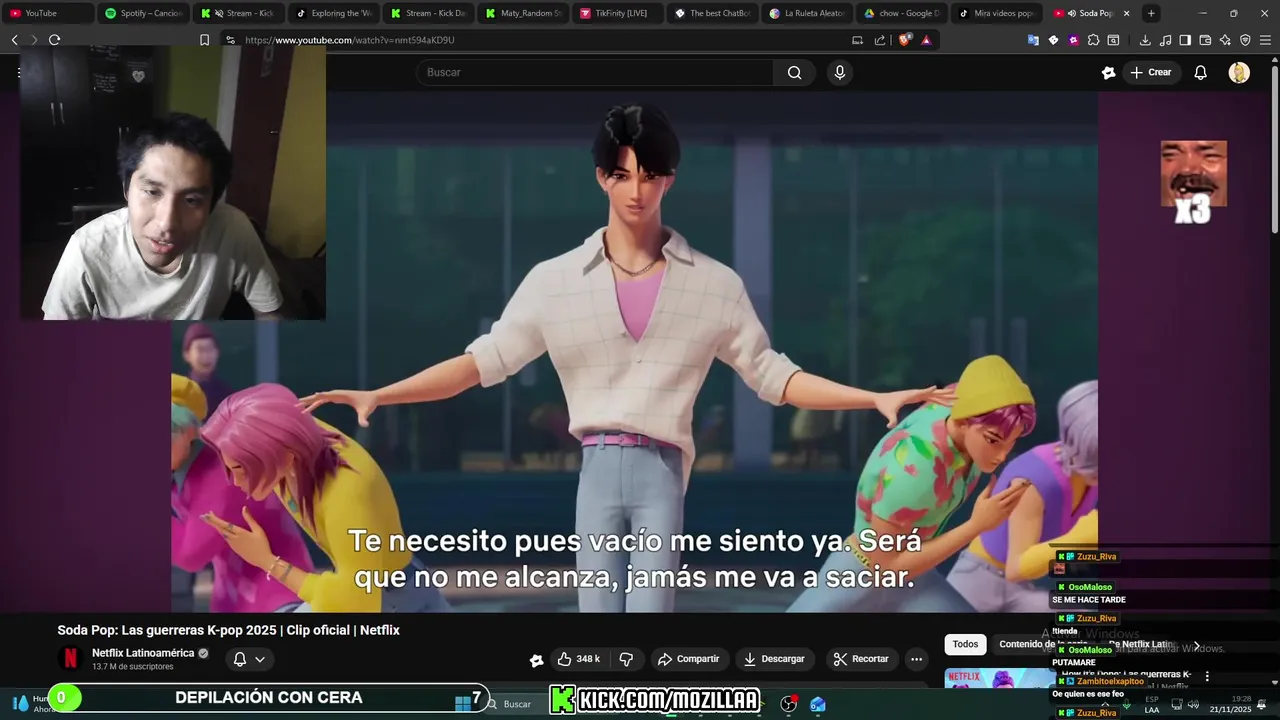This screenshot has height=720, width=1280.
Task: Activate voice search microphone icon
Action: pyautogui.click(x=839, y=72)
